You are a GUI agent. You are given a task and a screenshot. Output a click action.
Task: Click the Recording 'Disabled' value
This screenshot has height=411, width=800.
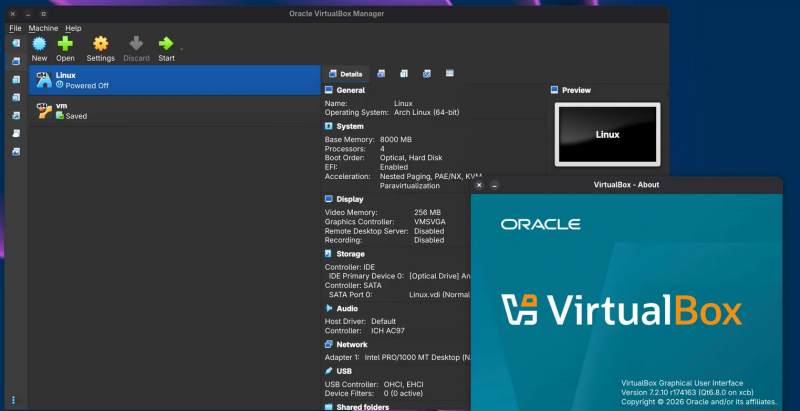[x=429, y=240]
